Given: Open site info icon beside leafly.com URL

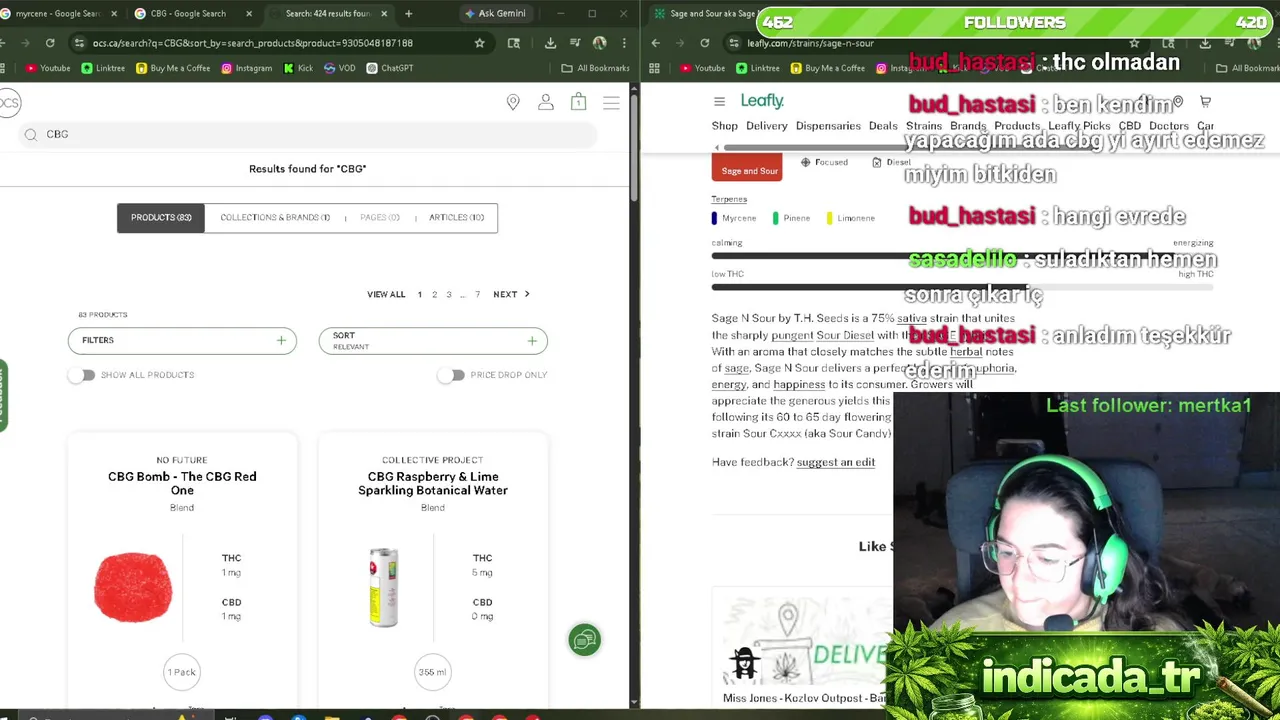Looking at the screenshot, I should (x=734, y=43).
